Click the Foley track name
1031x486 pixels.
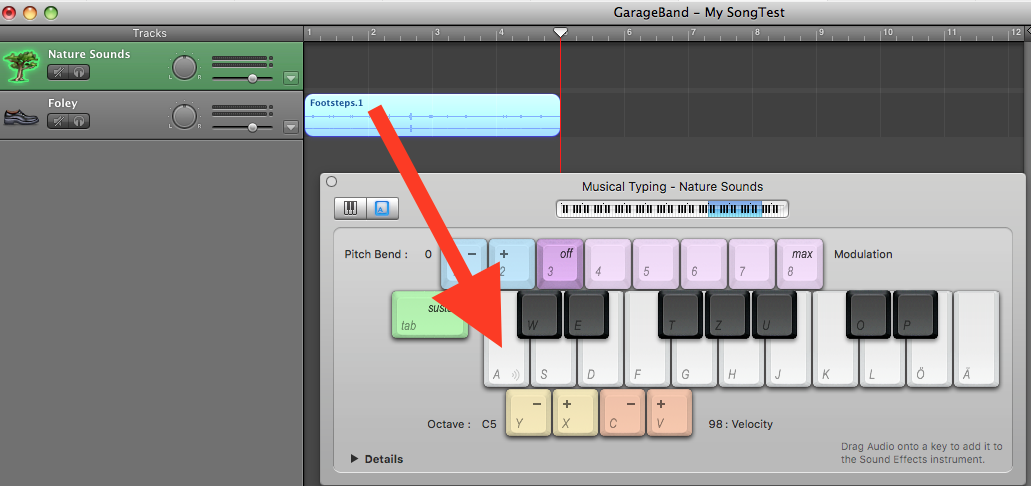click(62, 103)
